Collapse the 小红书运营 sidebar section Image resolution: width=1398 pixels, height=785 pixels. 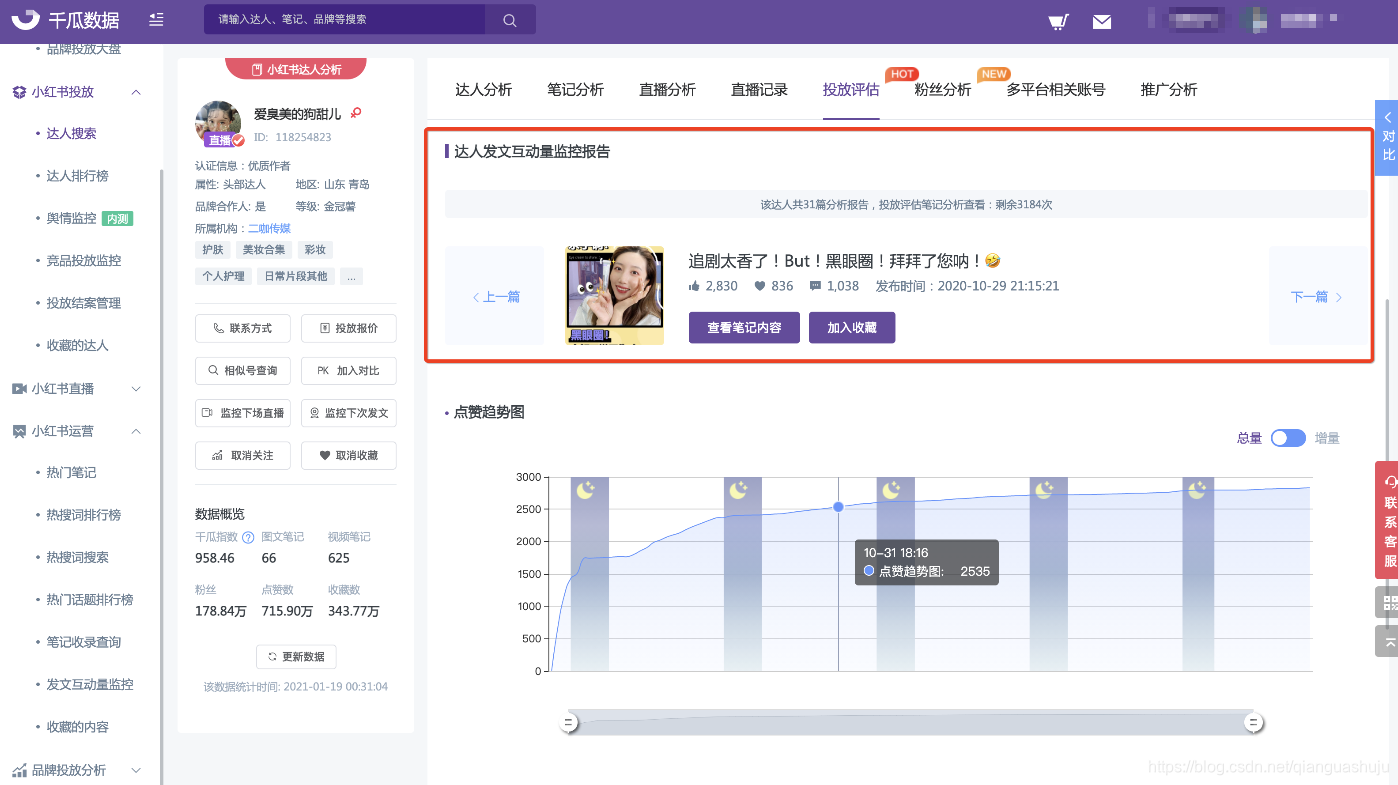136,432
